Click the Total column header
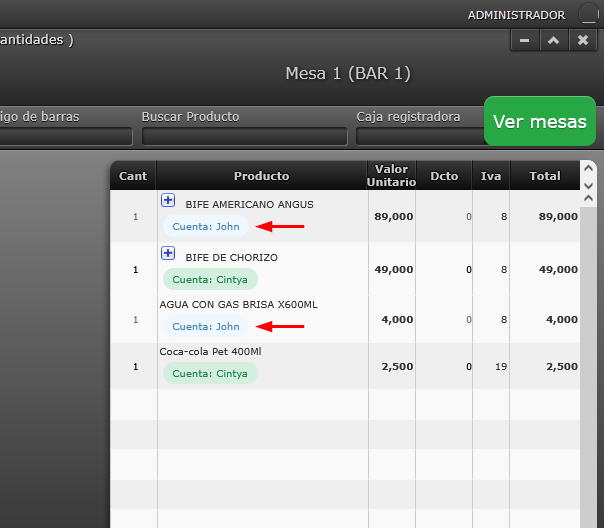This screenshot has width=604, height=528. (x=545, y=176)
